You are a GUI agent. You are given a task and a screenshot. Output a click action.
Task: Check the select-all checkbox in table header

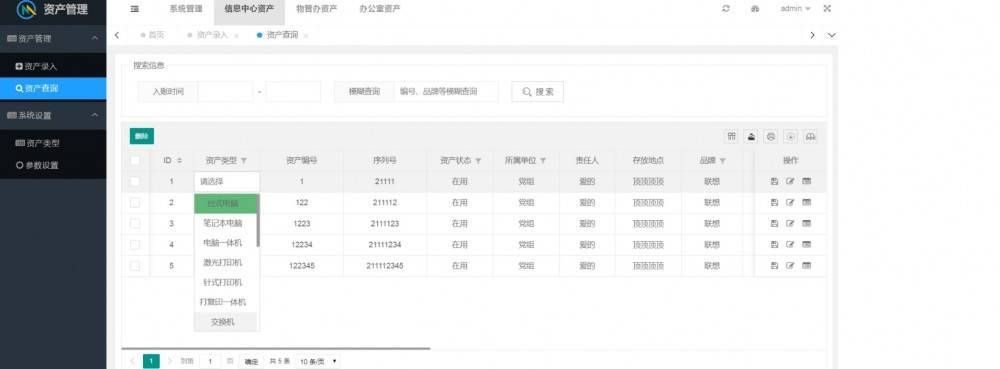point(135,161)
